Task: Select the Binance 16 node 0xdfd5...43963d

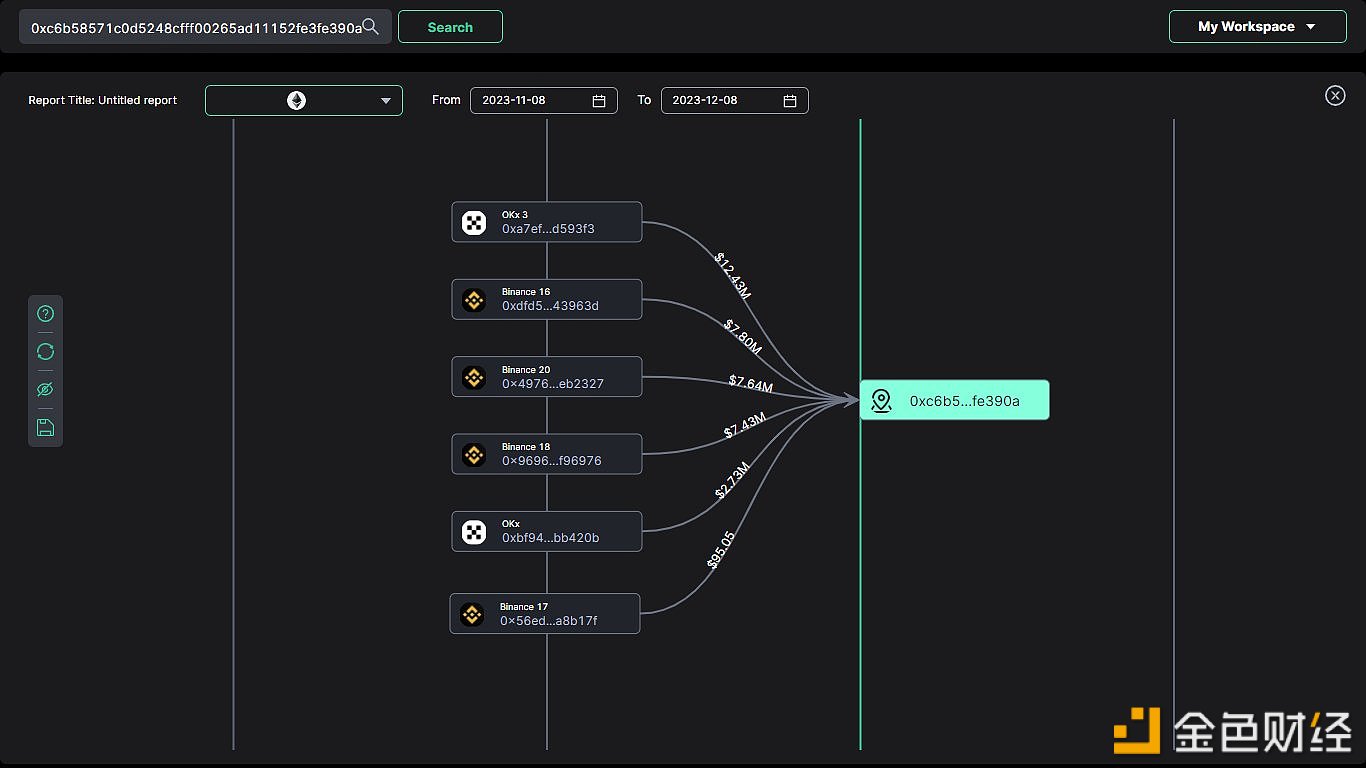Action: (547, 299)
